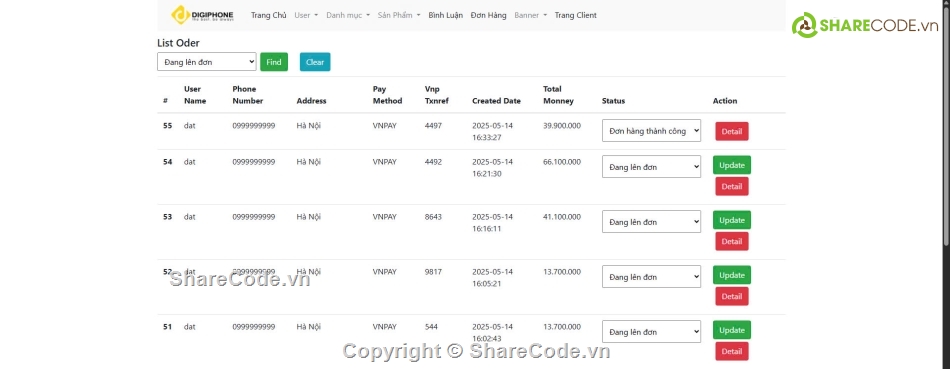Viewport: 950px width, 369px height.
Task: Click the Pay Method column header
Action: [x=387, y=95]
